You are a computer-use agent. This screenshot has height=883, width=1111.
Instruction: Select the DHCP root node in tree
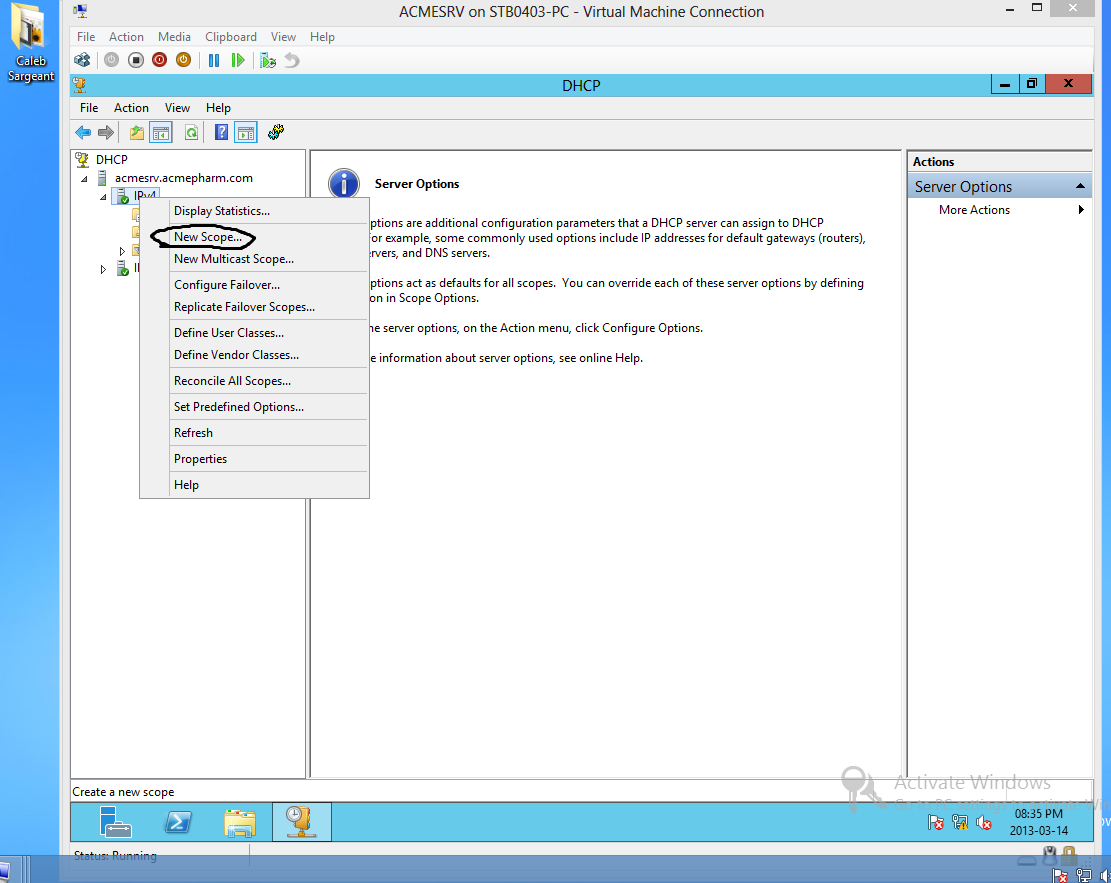112,159
